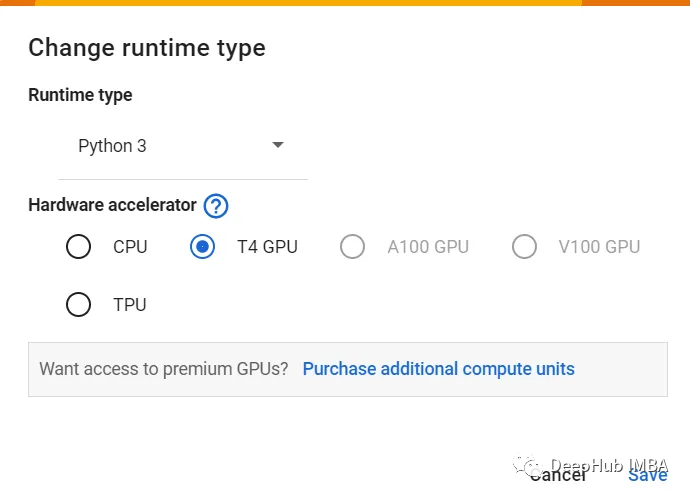Expand the runtime type dropdown arrow

click(x=278, y=145)
